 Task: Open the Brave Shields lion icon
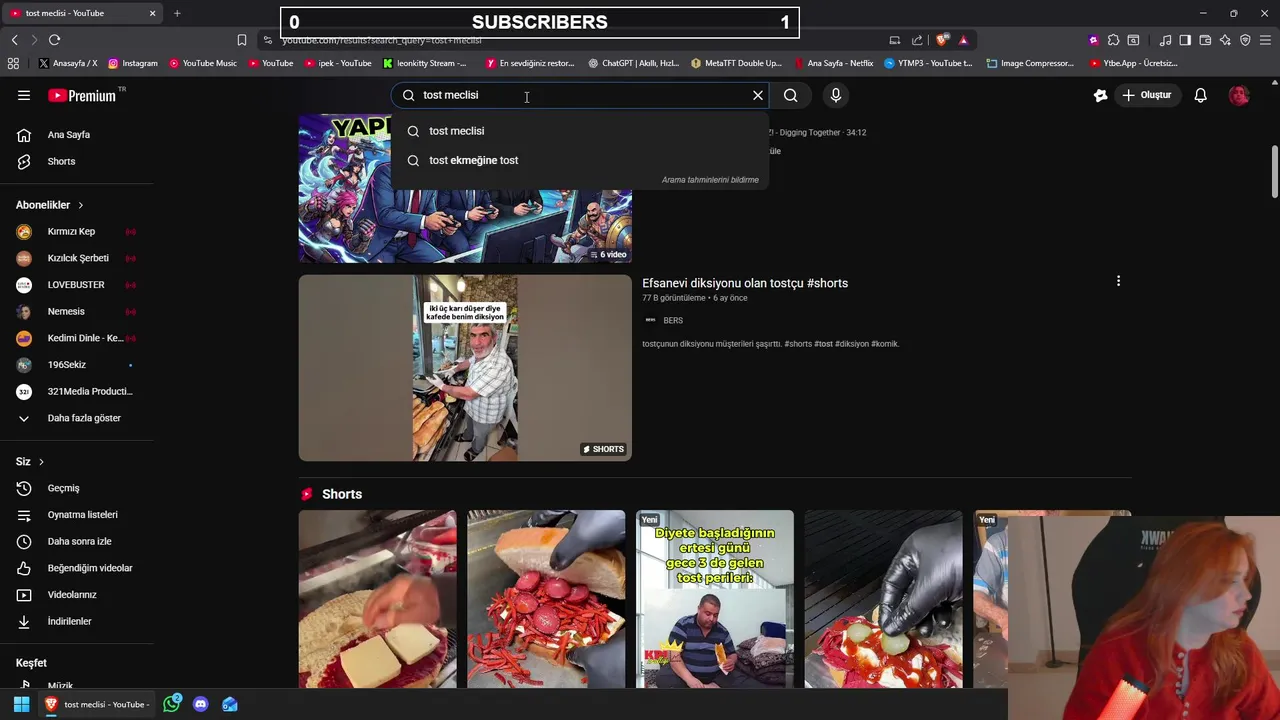tap(942, 40)
